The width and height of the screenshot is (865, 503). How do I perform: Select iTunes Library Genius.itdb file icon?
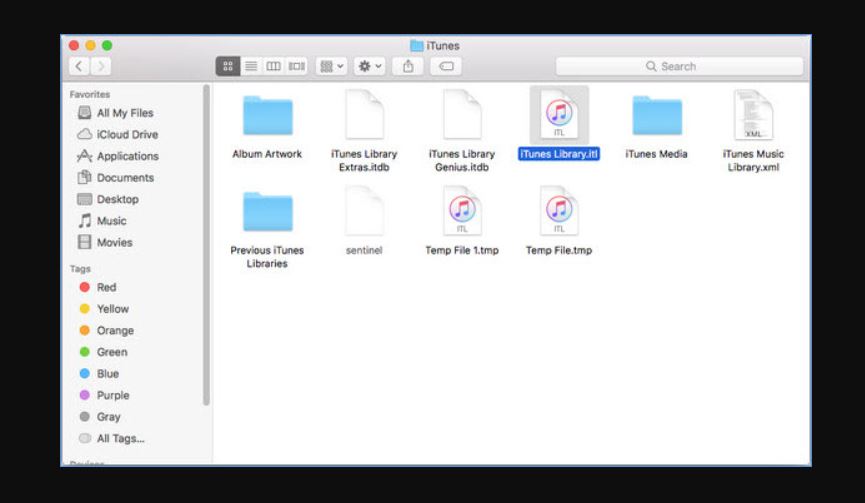pyautogui.click(x=462, y=115)
